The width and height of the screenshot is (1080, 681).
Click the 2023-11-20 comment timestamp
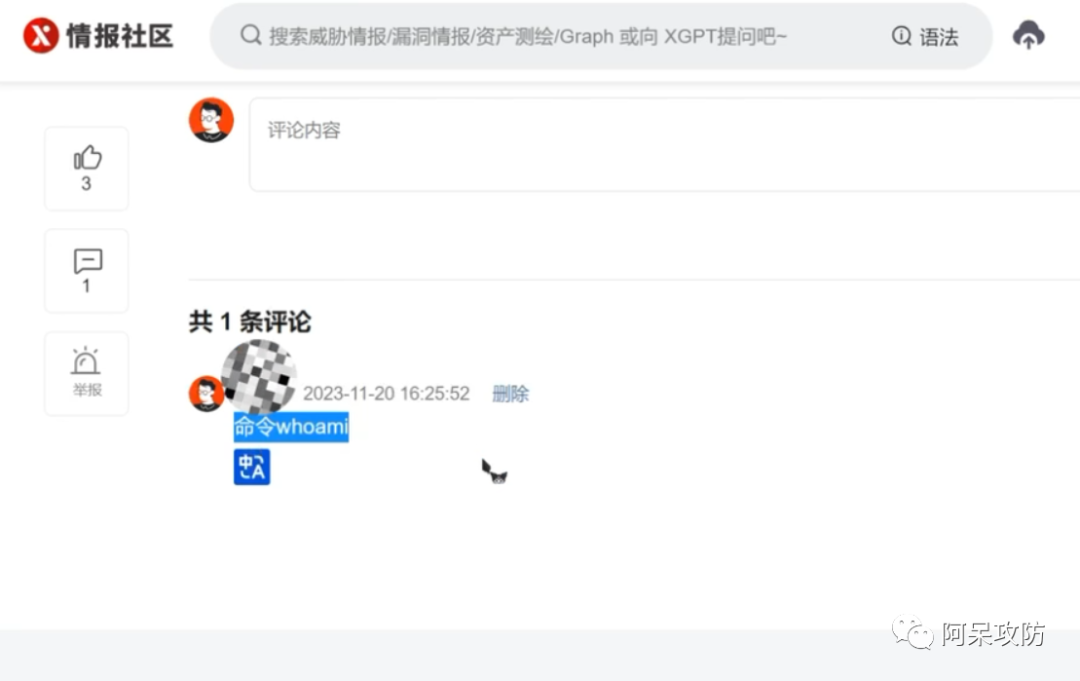point(386,394)
